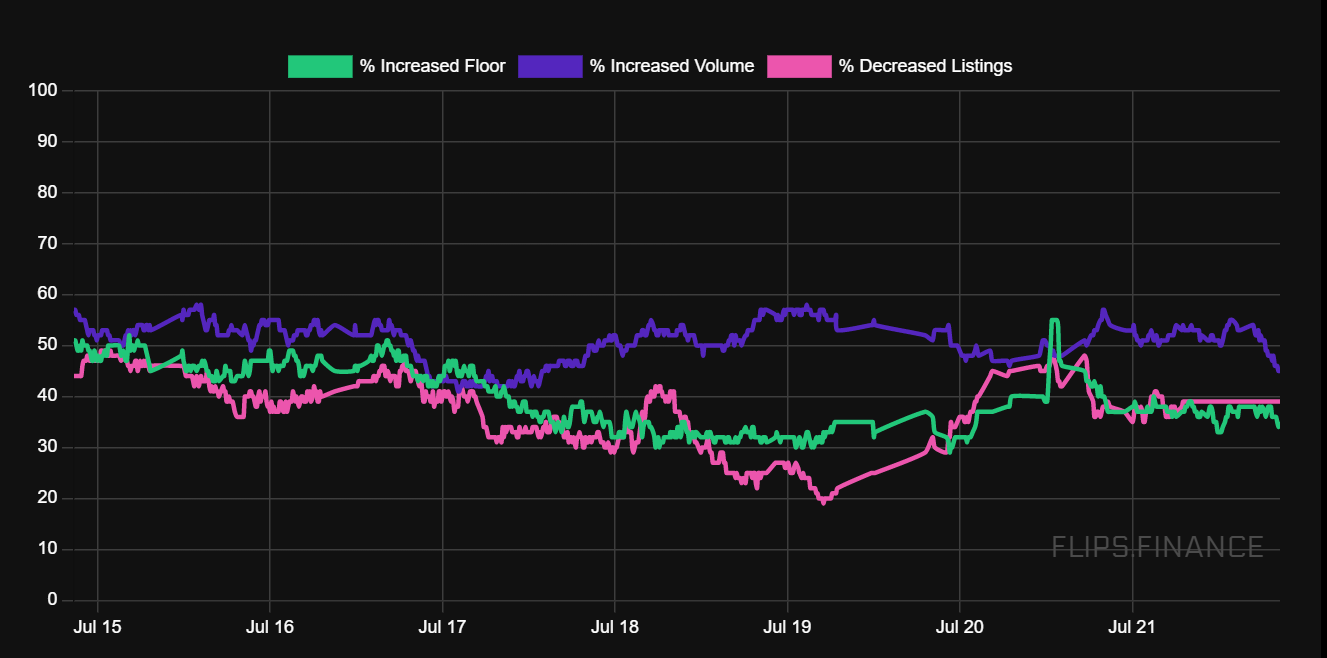
Task: Select the Jul 20 x-axis label
Action: click(x=960, y=628)
